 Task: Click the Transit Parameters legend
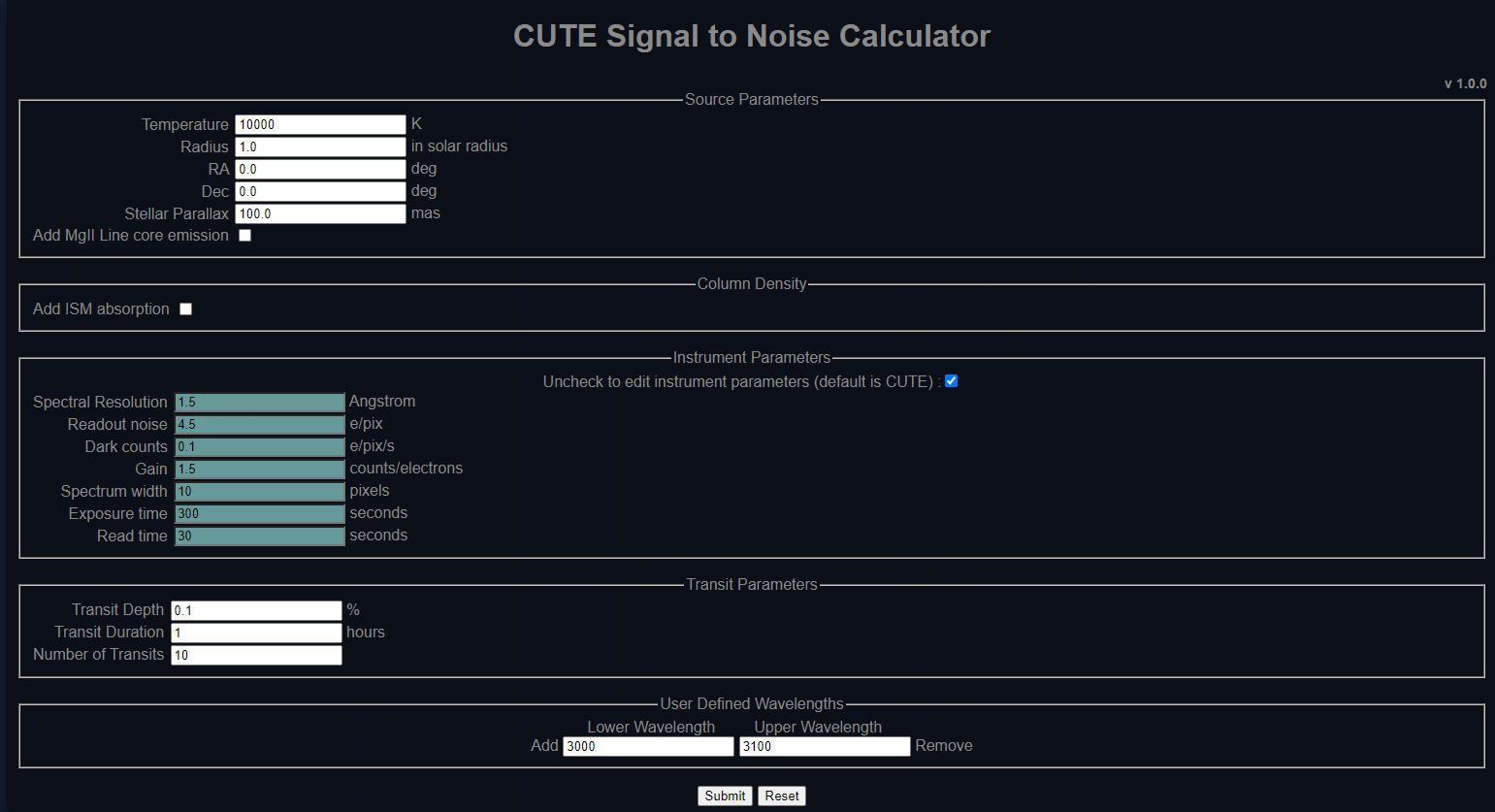pos(752,584)
